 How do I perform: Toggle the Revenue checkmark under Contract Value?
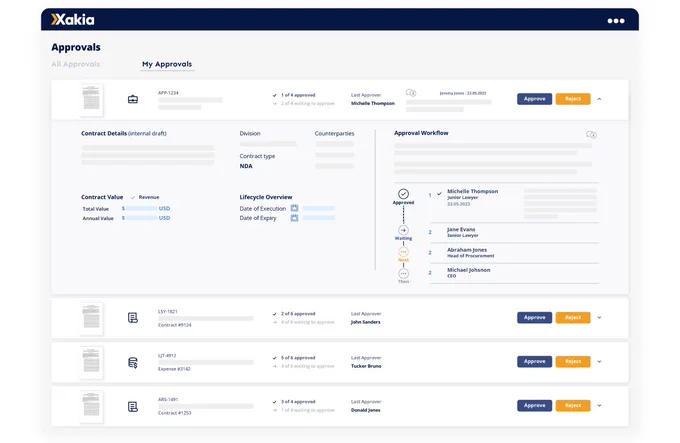pos(133,197)
